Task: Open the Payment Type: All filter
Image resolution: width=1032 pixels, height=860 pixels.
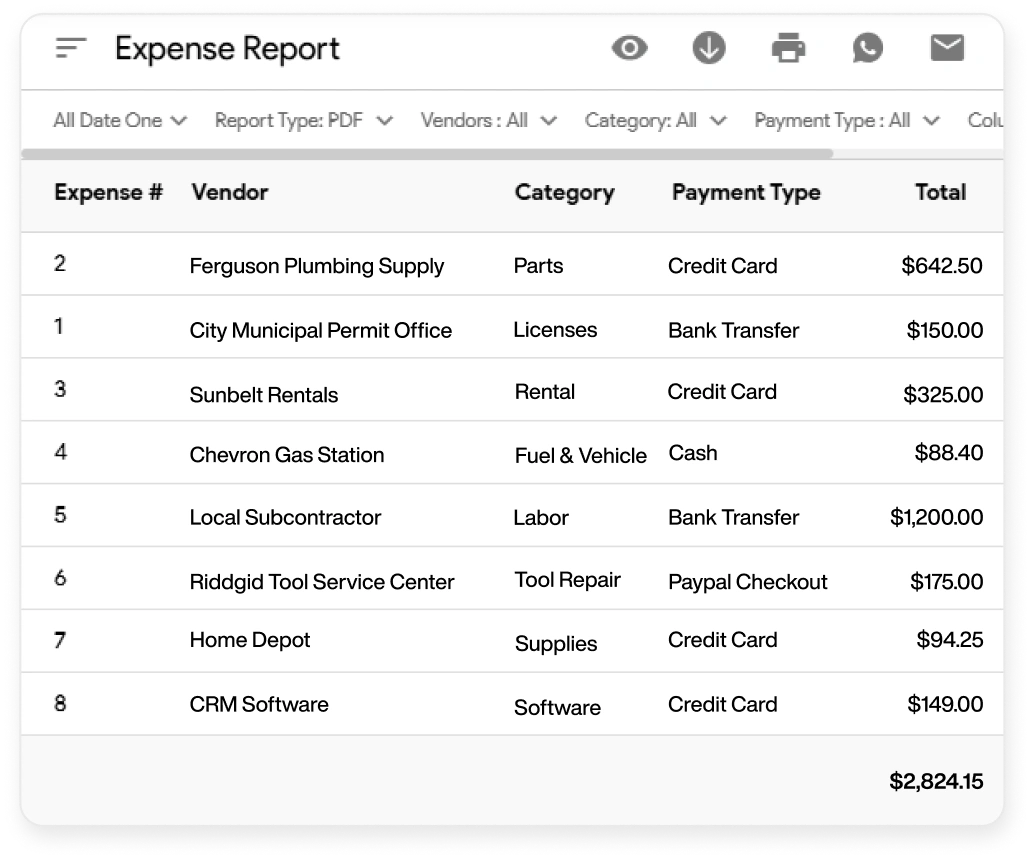Action: 847,120
